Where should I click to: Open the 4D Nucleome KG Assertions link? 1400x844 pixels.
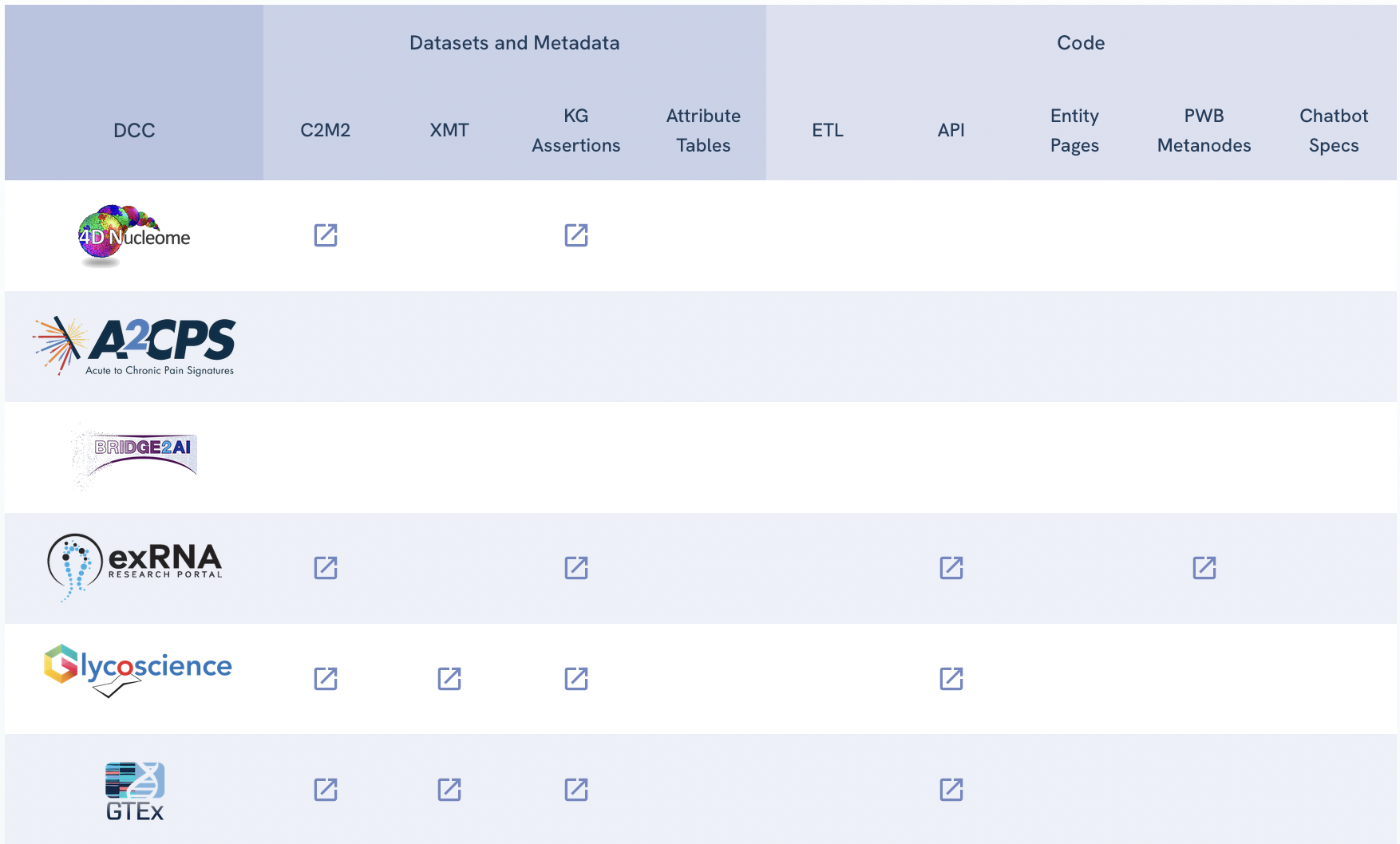point(576,235)
